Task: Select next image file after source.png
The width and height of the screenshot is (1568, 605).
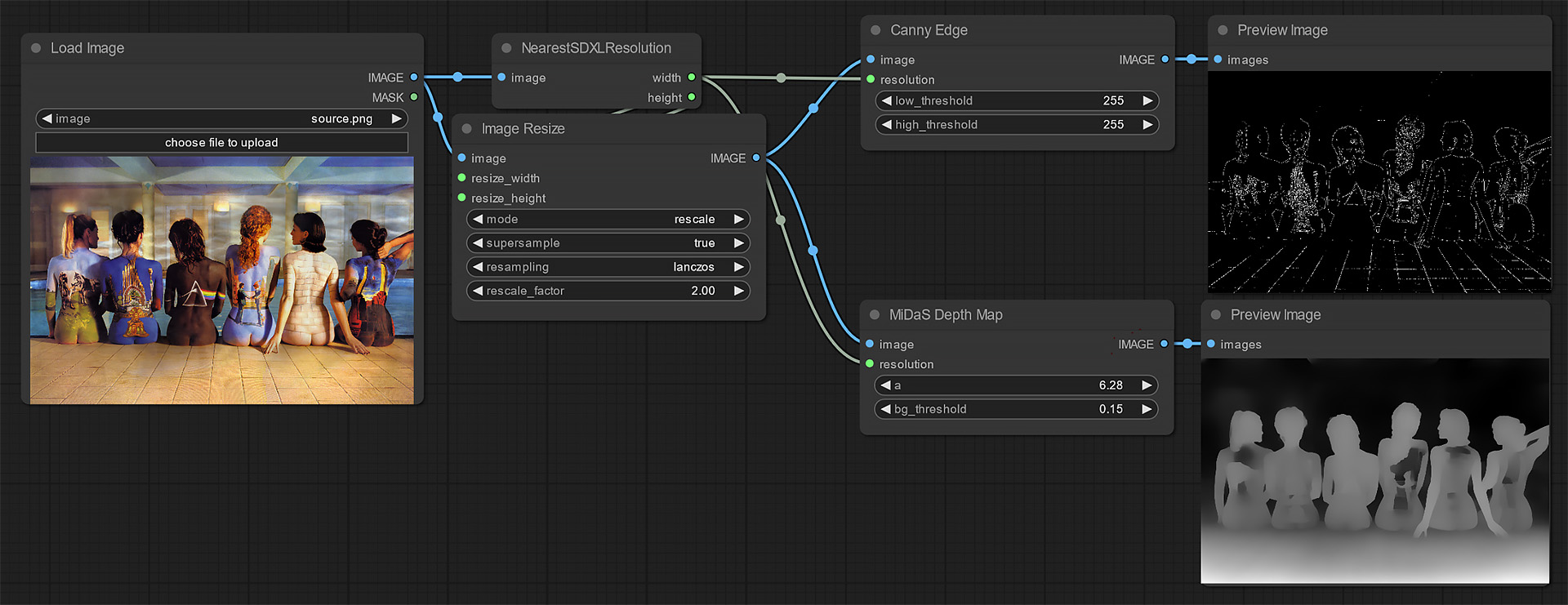Action: [397, 118]
